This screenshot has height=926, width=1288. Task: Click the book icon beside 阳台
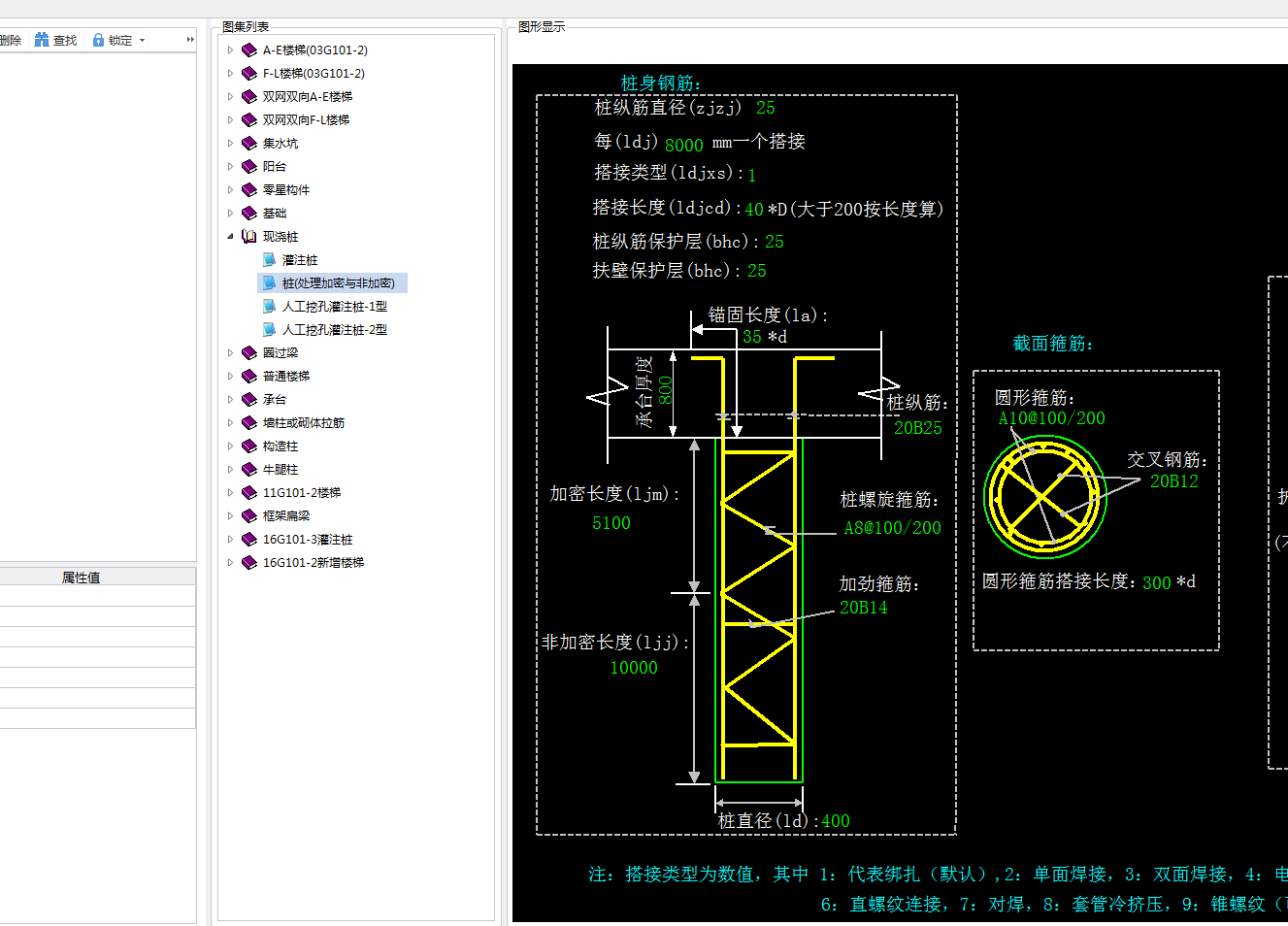[249, 166]
